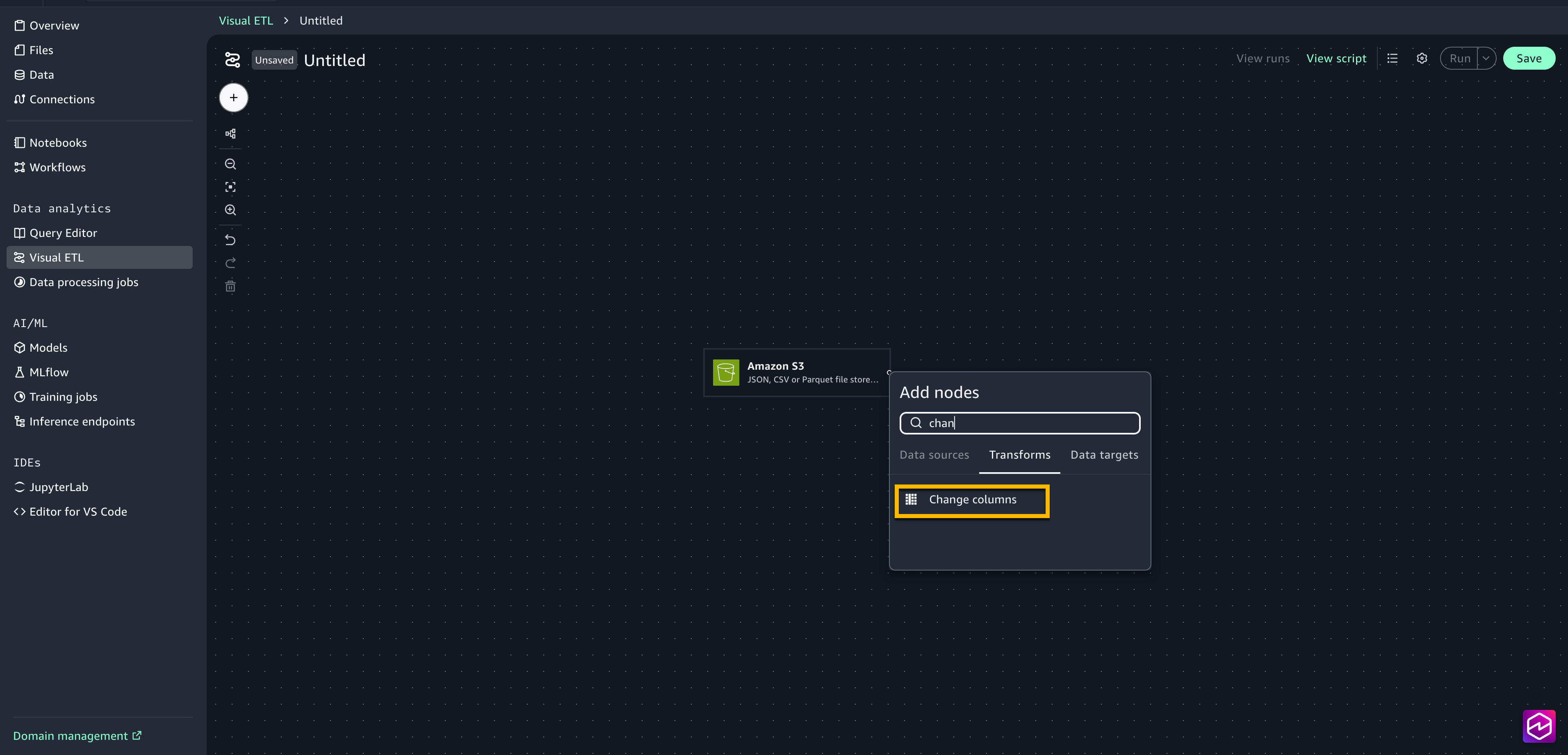Screen dimensions: 1568x755
Task: Open the job settings gear icon
Action: 1421,58
